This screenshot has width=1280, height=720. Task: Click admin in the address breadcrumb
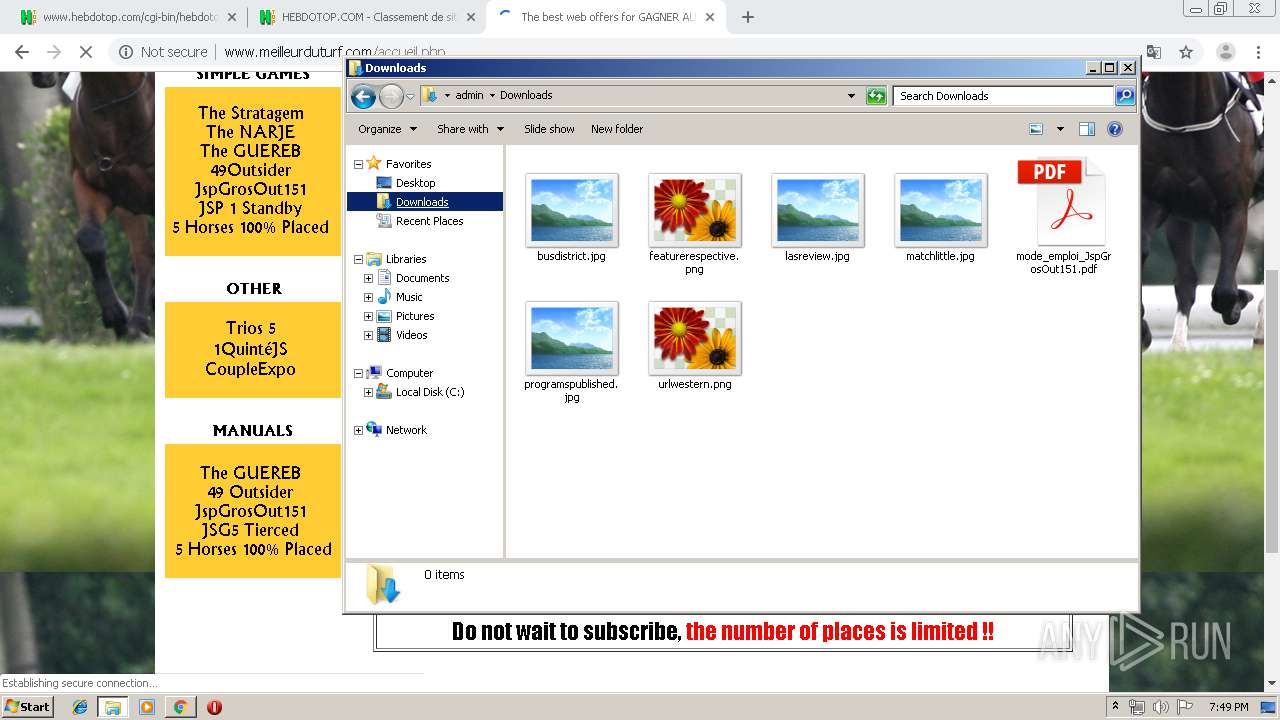tap(469, 96)
